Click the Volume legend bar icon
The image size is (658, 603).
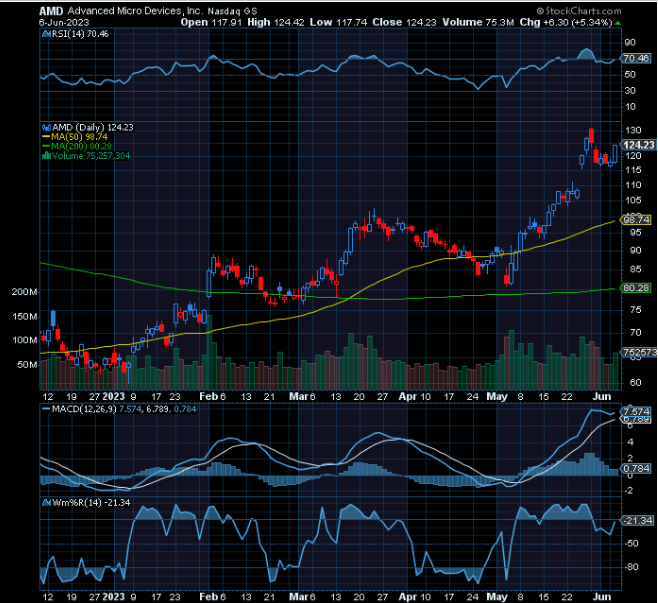[43, 156]
